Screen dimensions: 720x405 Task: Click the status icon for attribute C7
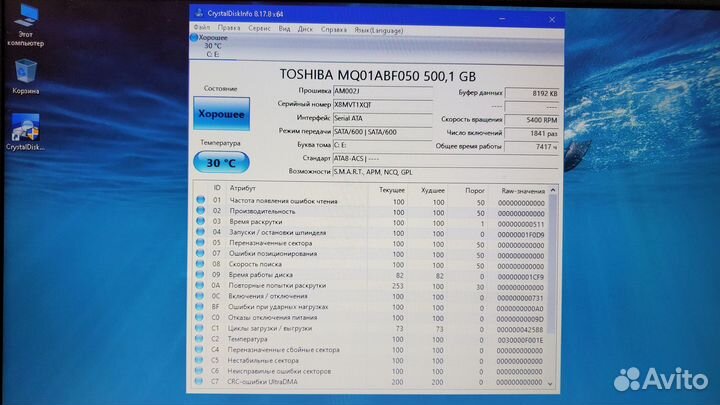[x=198, y=381]
